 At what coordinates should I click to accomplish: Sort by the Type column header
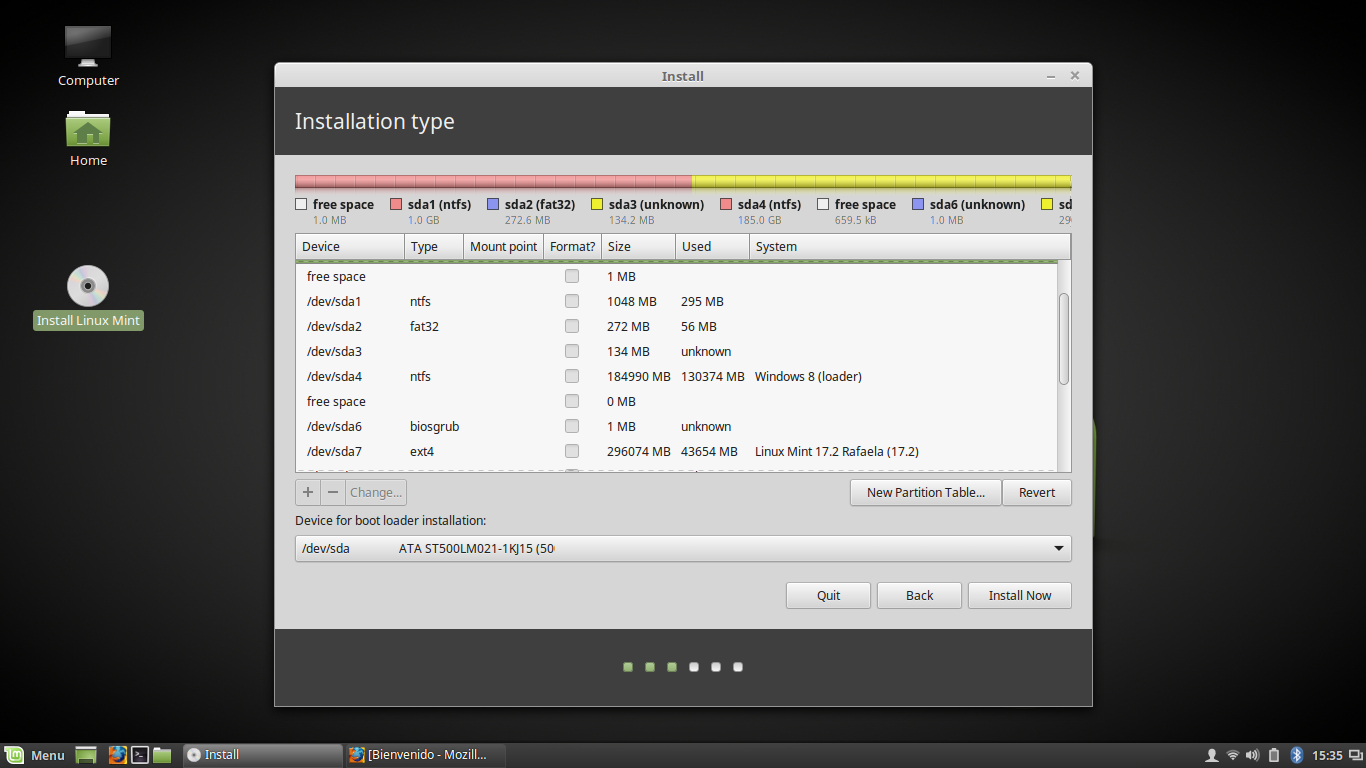pyautogui.click(x=434, y=246)
